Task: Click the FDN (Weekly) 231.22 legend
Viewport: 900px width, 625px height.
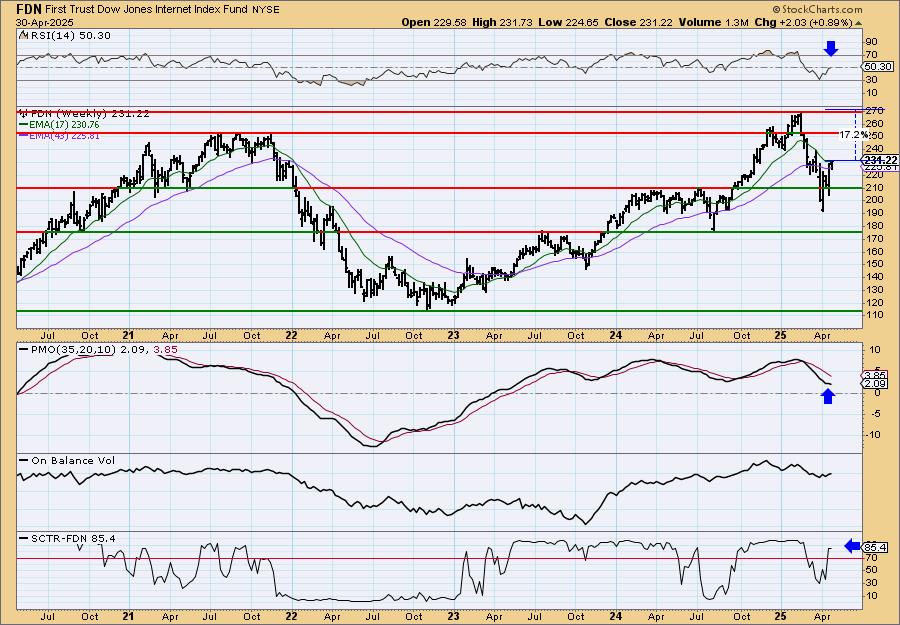Action: point(84,114)
